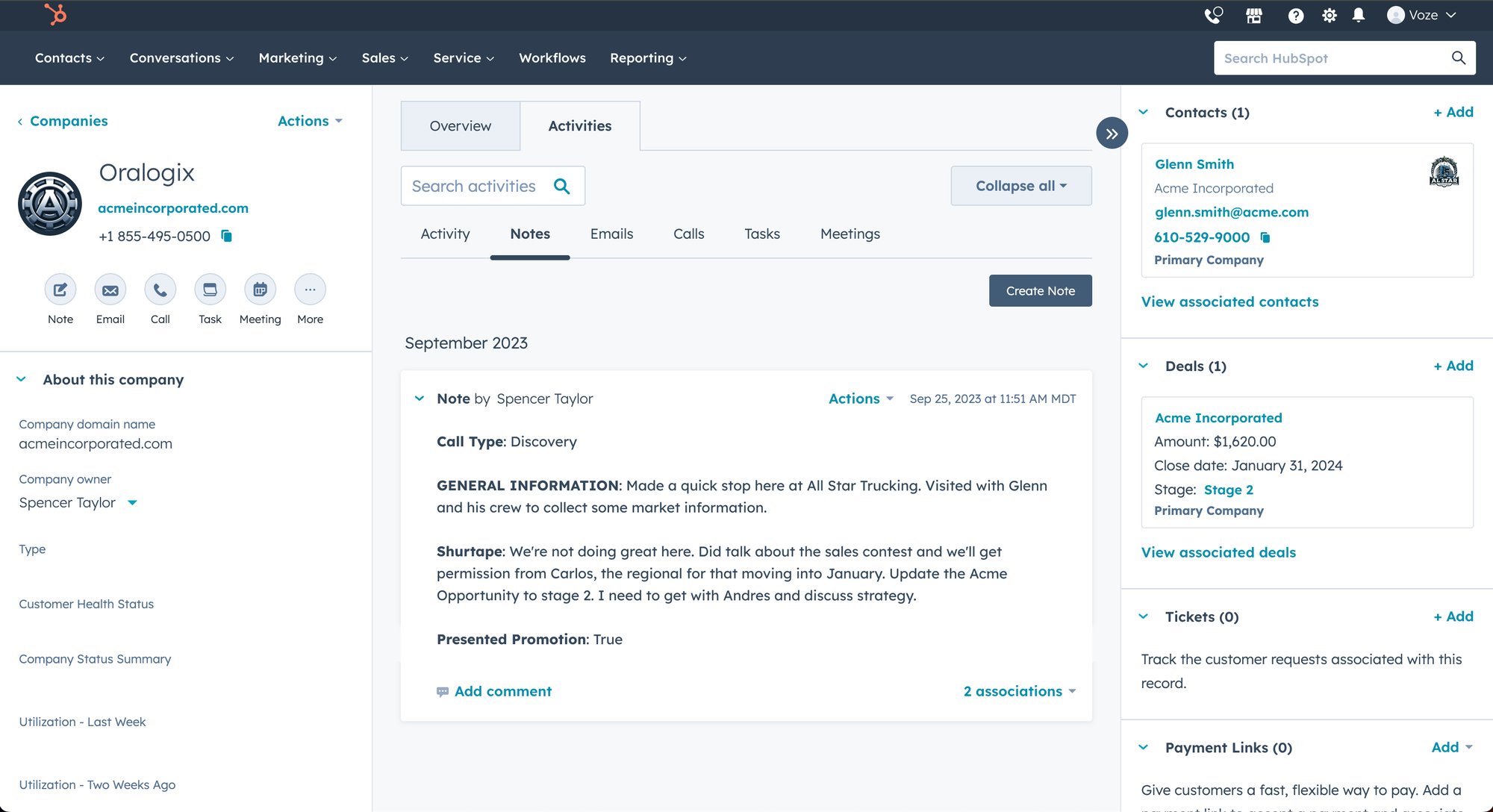This screenshot has height=812, width=1493.
Task: Collapse the right sidebar with double-arrow button
Action: [x=1112, y=134]
